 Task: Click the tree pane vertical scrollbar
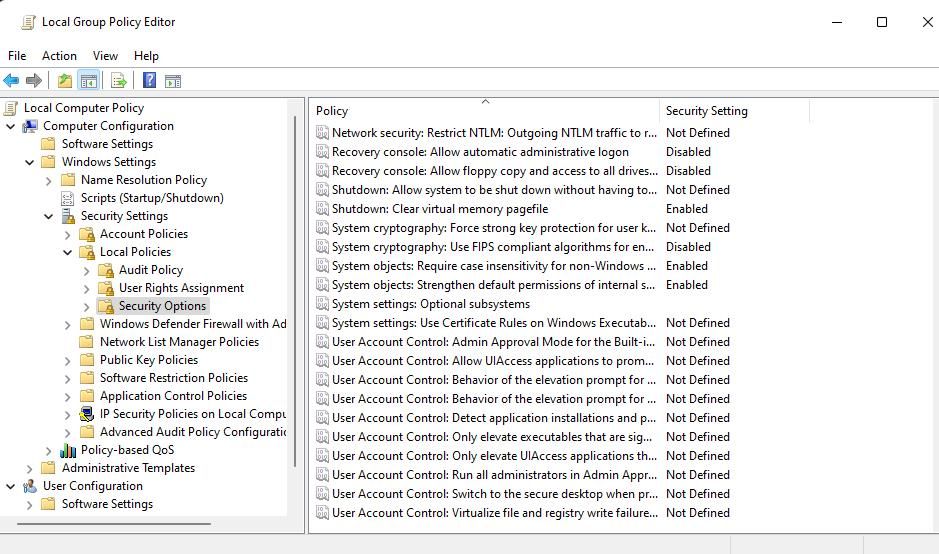pos(295,291)
